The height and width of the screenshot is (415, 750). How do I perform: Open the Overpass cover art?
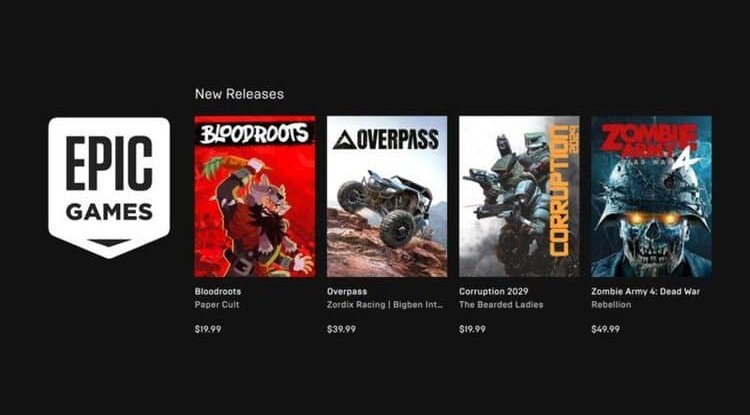click(387, 196)
